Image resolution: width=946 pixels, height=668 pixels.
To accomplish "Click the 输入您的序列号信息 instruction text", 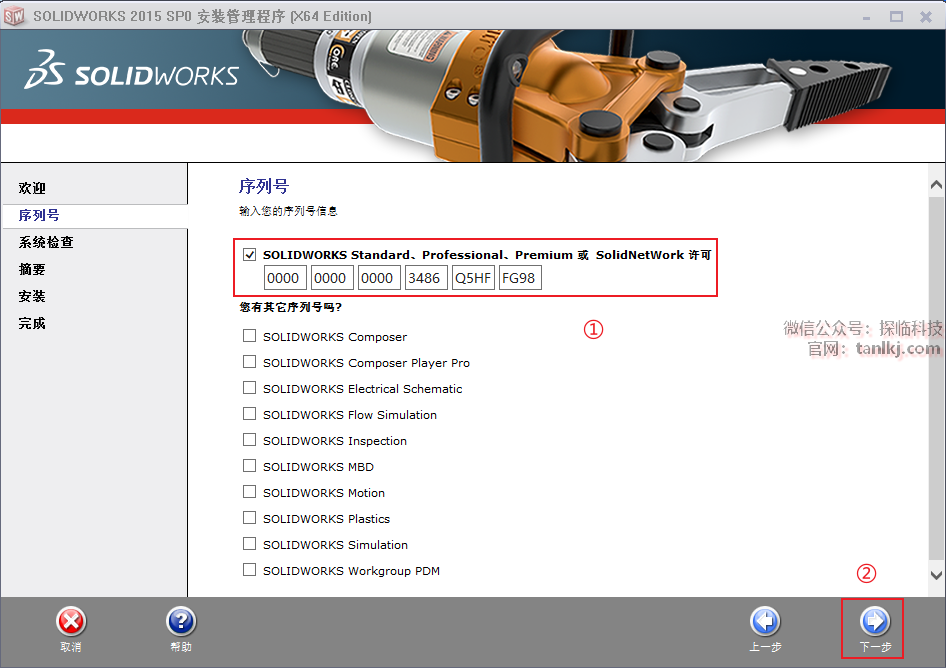I will click(288, 211).
